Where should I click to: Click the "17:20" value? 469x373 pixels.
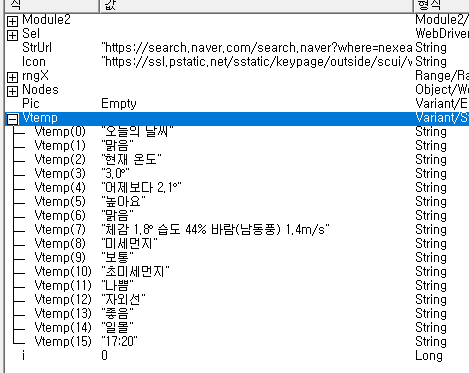click(x=119, y=342)
